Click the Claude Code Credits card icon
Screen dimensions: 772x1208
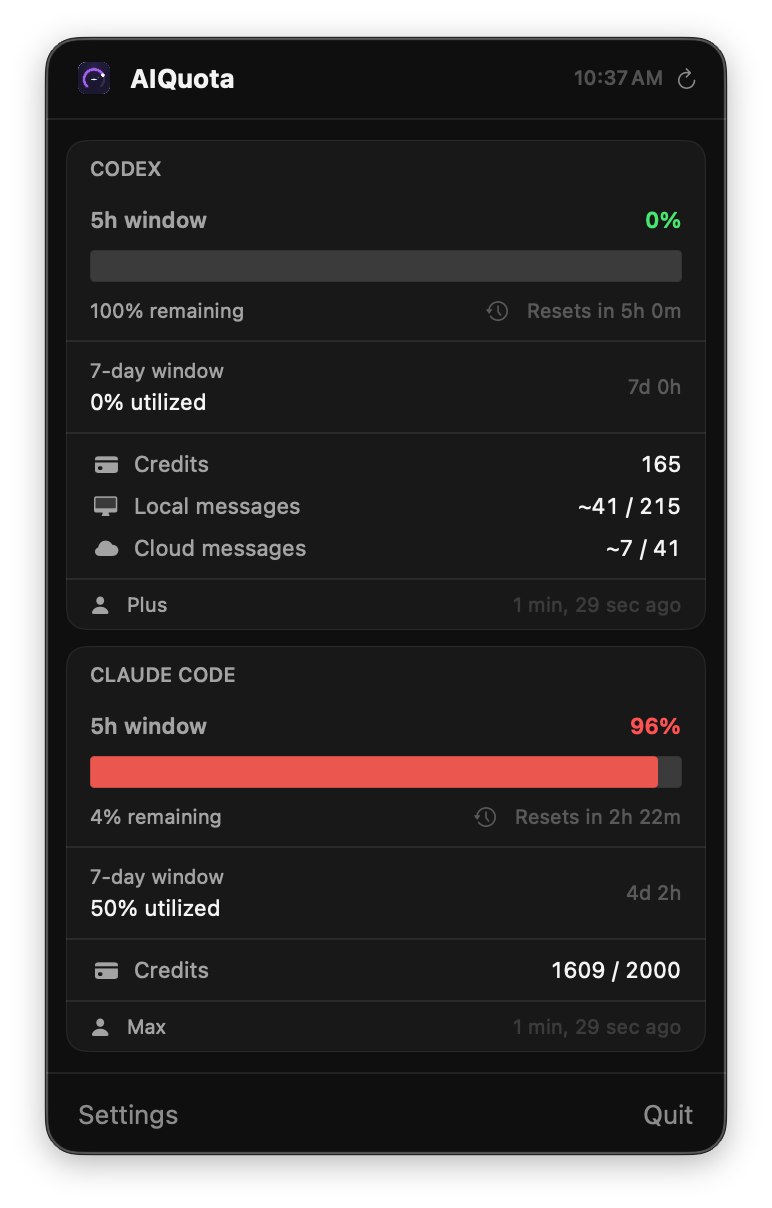pos(106,970)
